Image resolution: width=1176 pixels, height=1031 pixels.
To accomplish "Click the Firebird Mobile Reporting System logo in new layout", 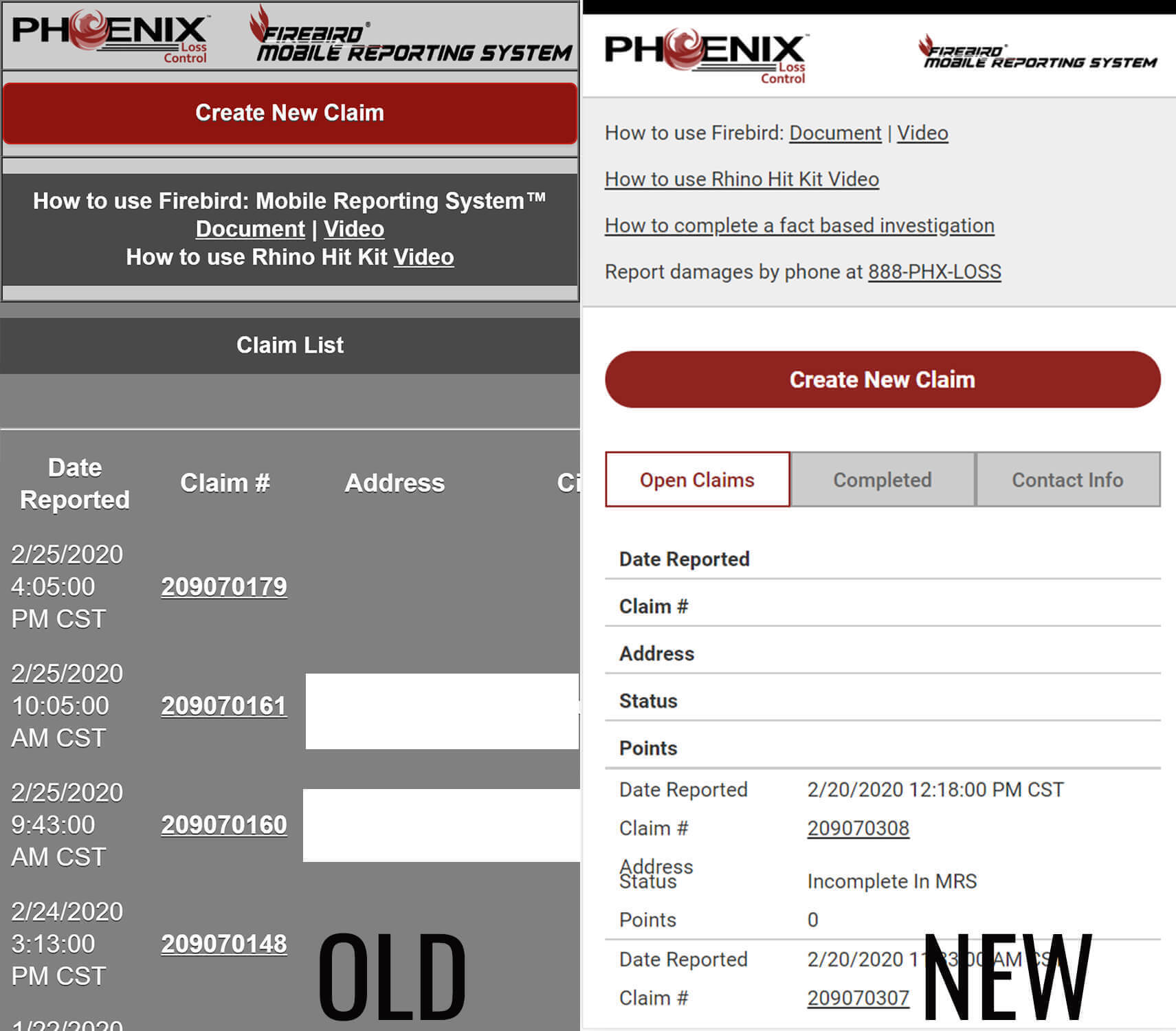I will pyautogui.click(x=1038, y=52).
